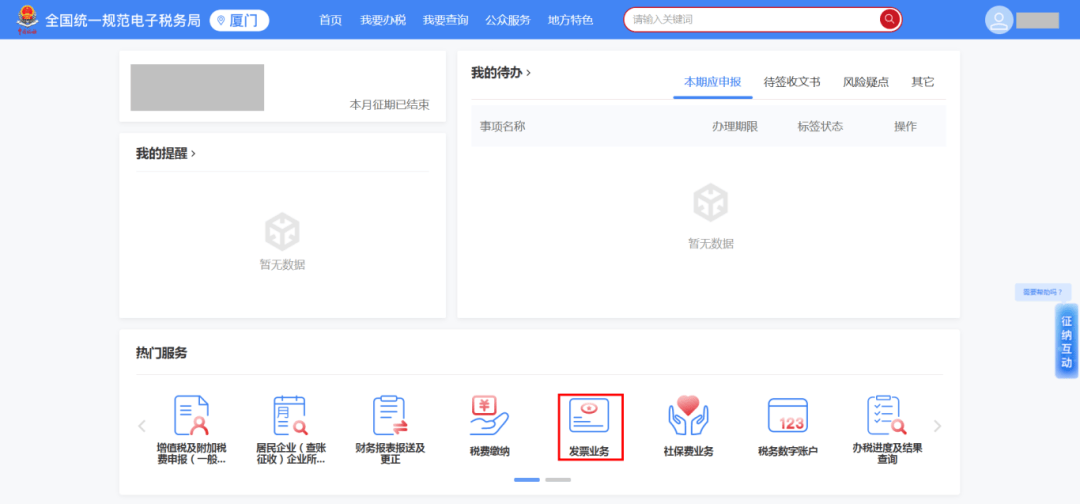1080x504 pixels.
Task: Switch to 风险疑点 tab
Action: point(865,82)
